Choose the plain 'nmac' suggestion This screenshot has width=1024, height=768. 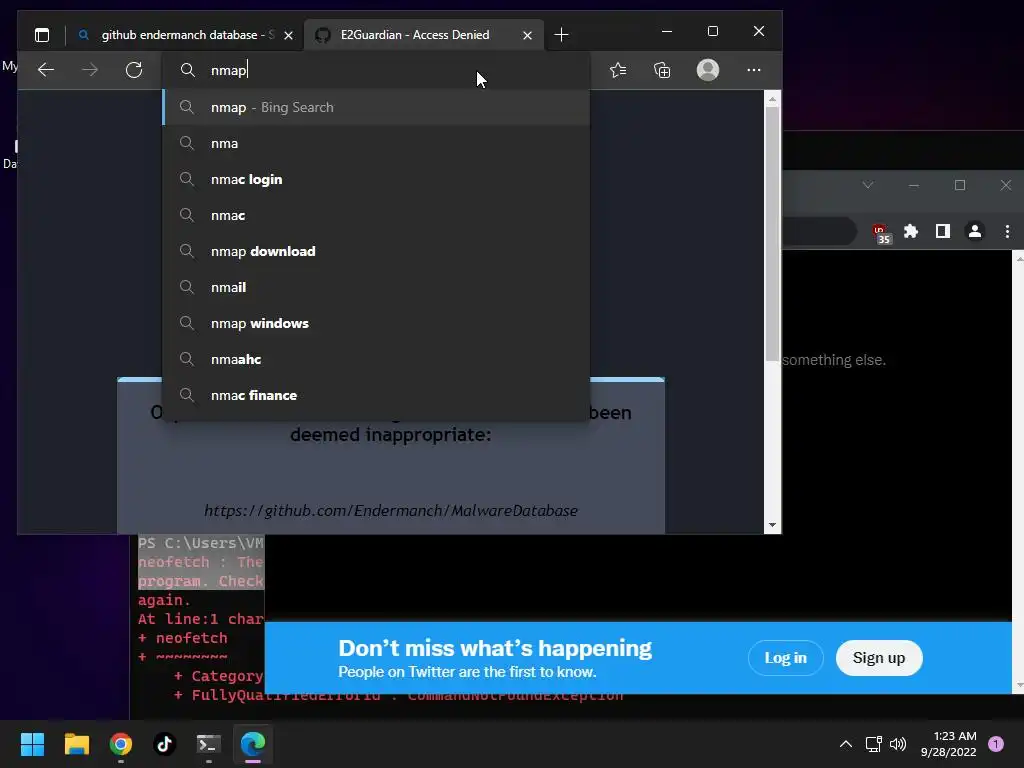click(x=376, y=215)
